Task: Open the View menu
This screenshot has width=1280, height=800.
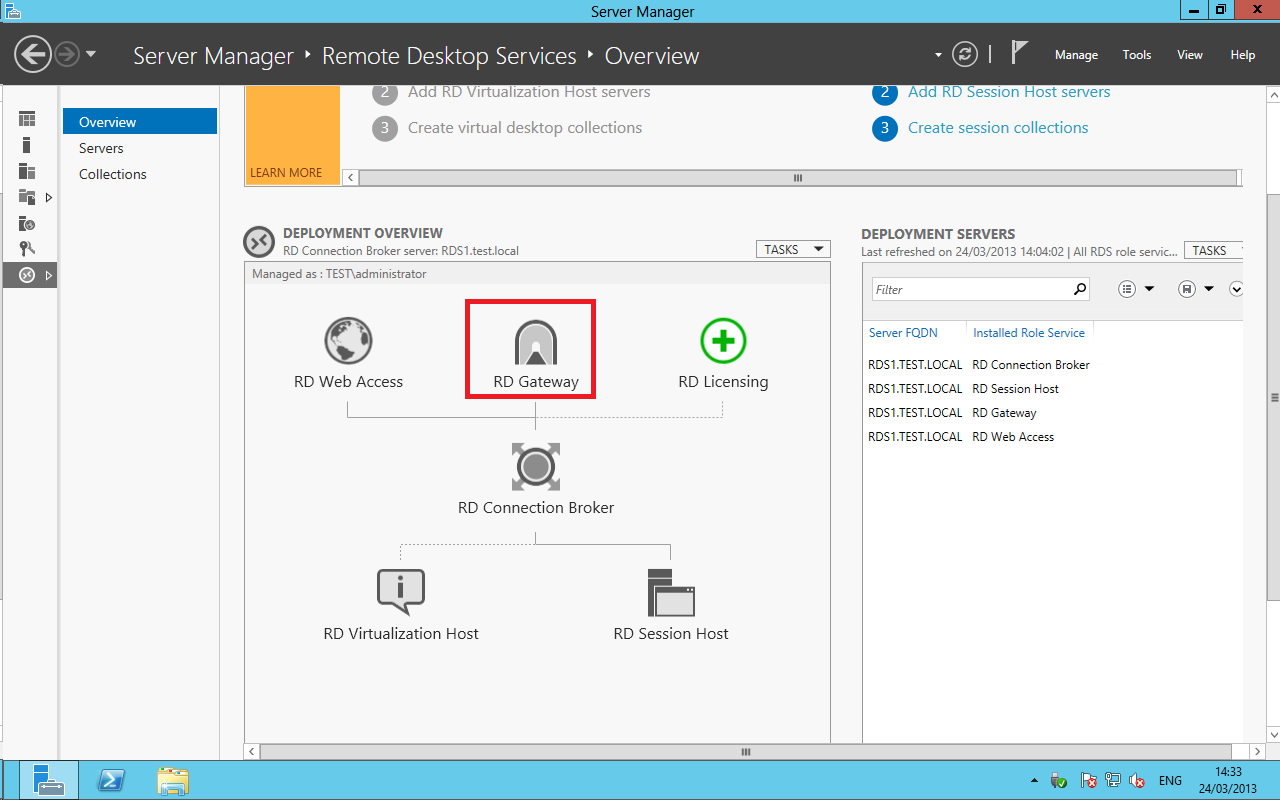Action: pos(1190,55)
